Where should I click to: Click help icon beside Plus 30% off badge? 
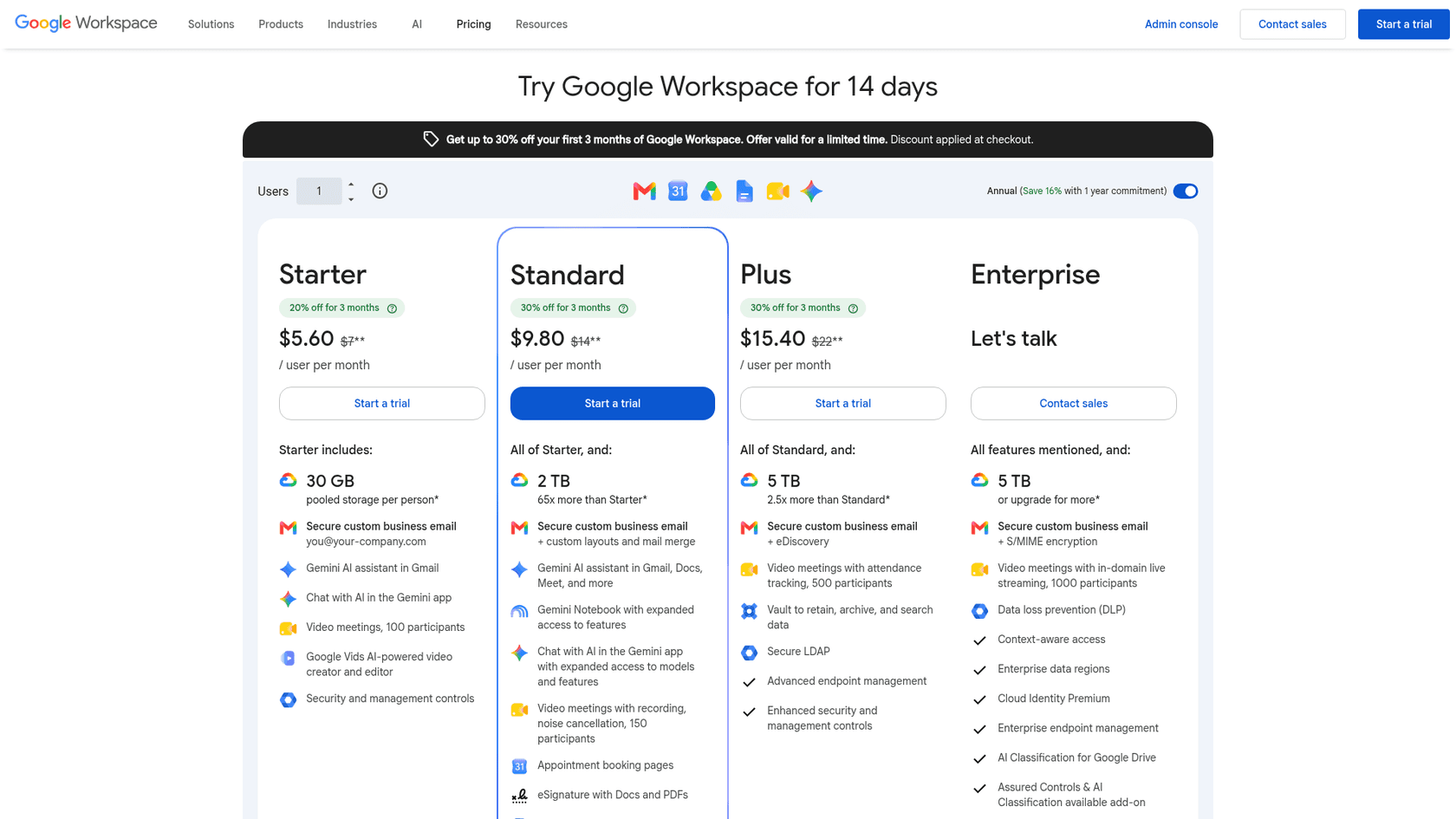click(x=853, y=309)
